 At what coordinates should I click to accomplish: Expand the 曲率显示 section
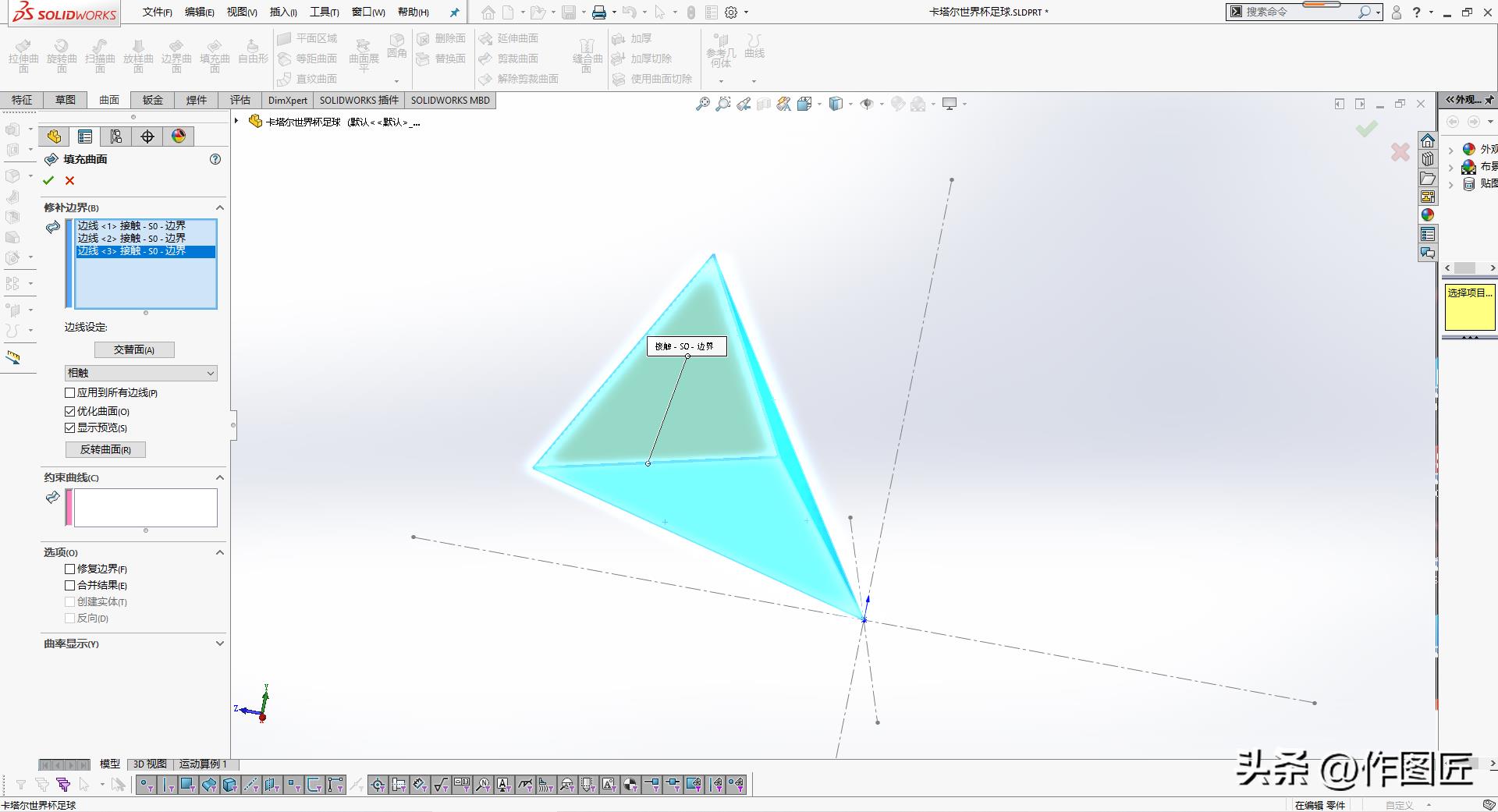coord(219,644)
